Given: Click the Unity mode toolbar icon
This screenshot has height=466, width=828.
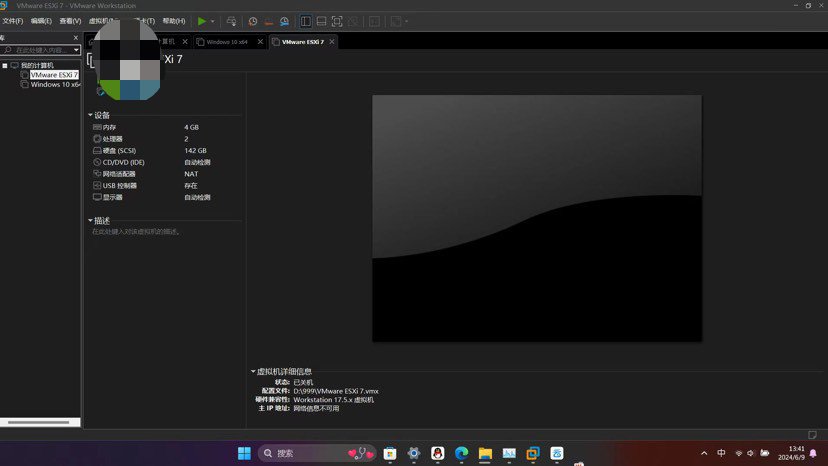Looking at the screenshot, I should pyautogui.click(x=353, y=21).
